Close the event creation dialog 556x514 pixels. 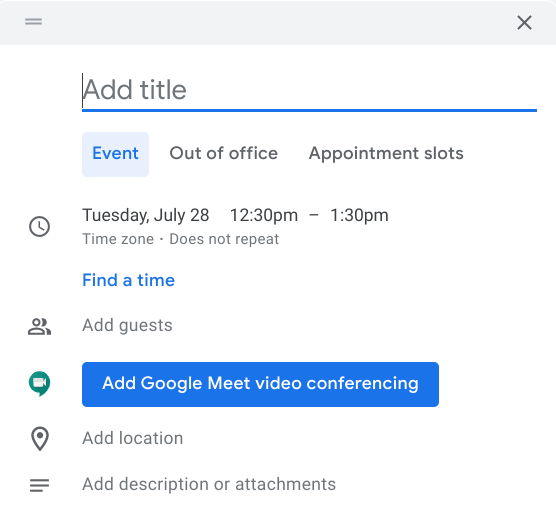pos(524,23)
